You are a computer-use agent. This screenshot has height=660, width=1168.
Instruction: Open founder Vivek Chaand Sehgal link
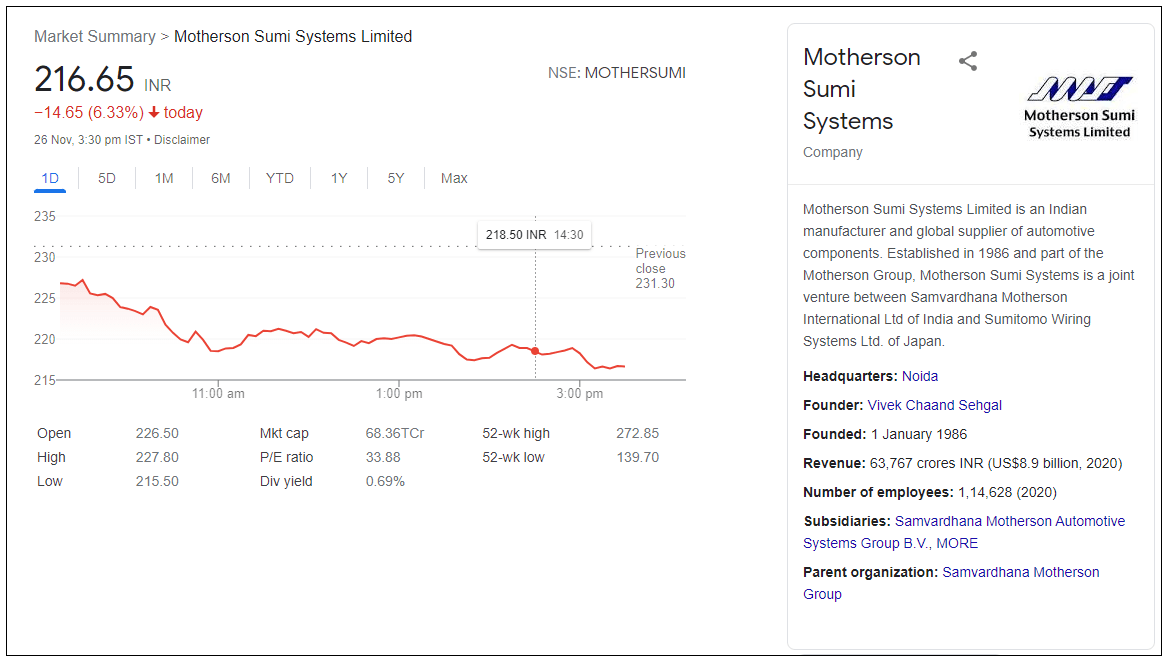[x=934, y=405]
